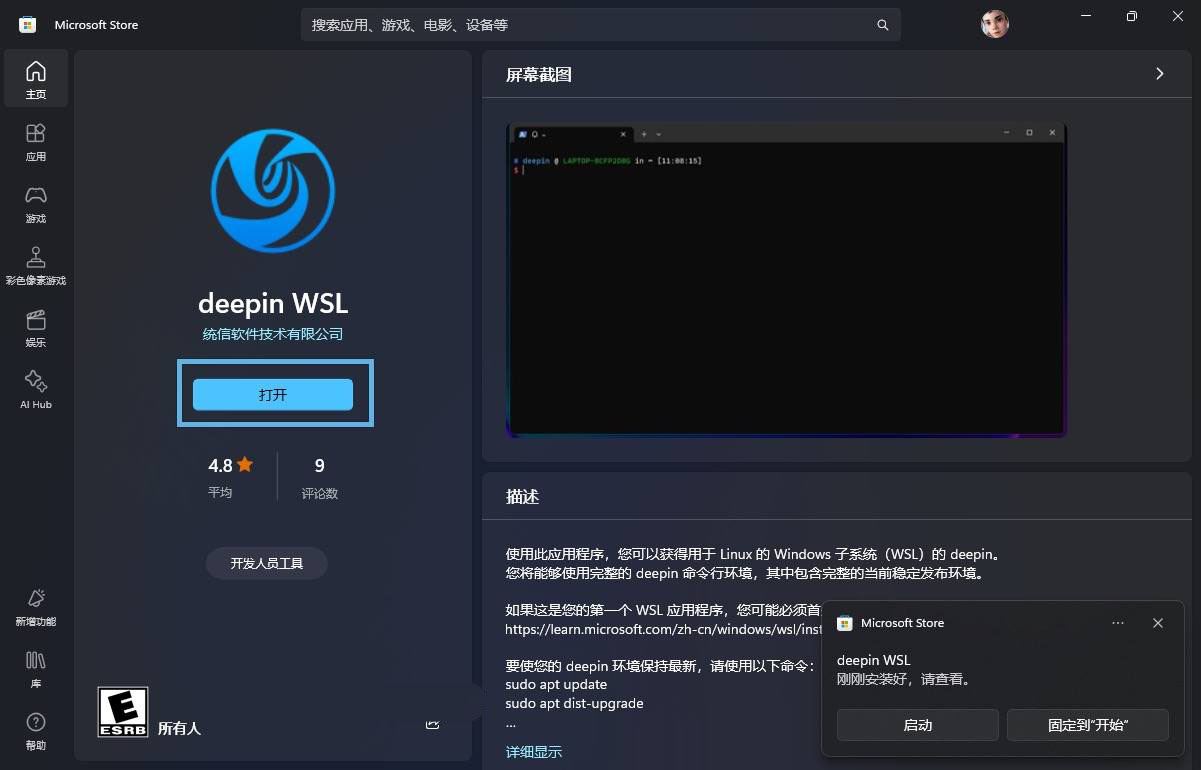Open the deepin terminal screenshot thumbnail
Screen dimensions: 1201x770
tap(786, 280)
